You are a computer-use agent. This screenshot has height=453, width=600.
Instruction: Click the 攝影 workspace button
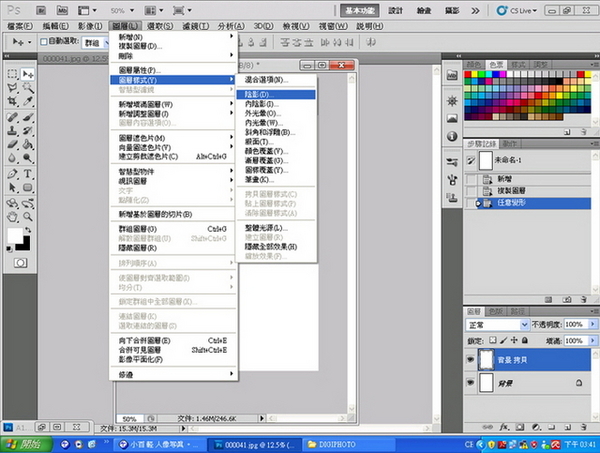click(x=452, y=11)
